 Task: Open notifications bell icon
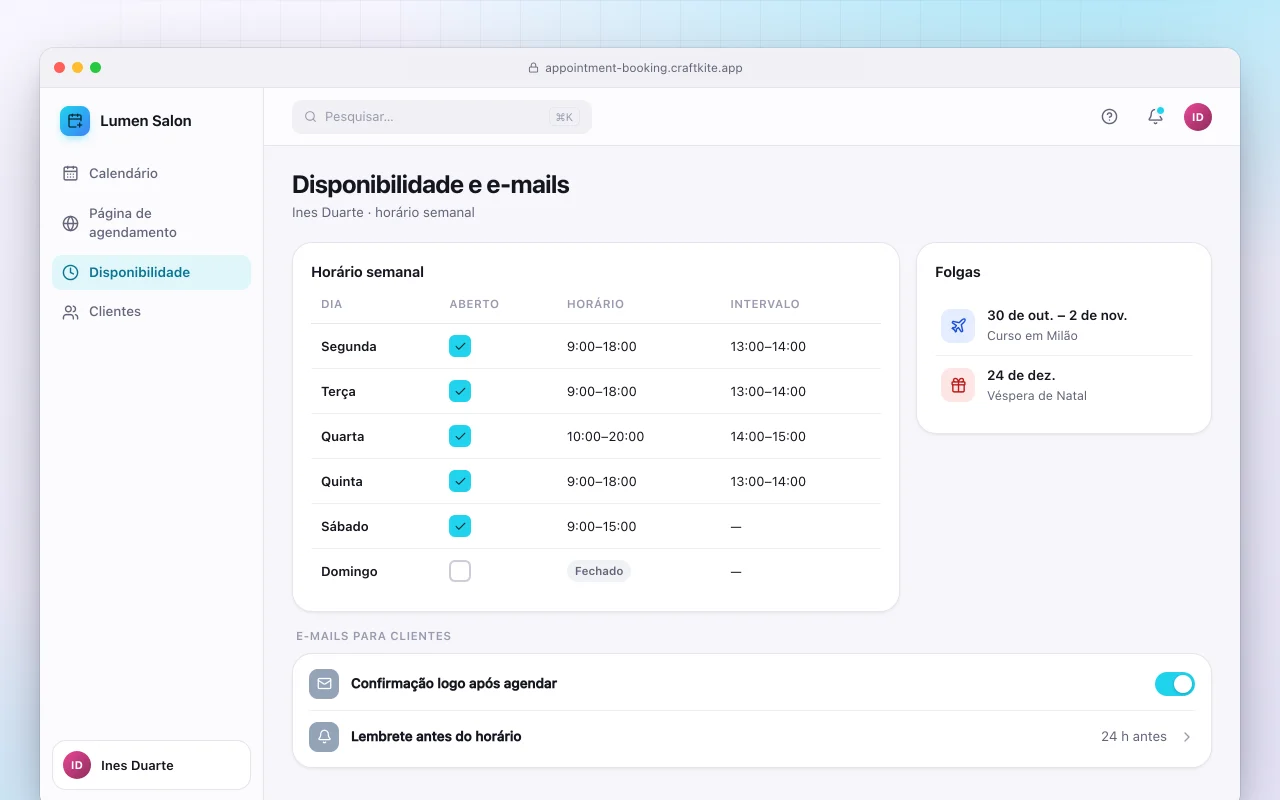pyautogui.click(x=1155, y=117)
